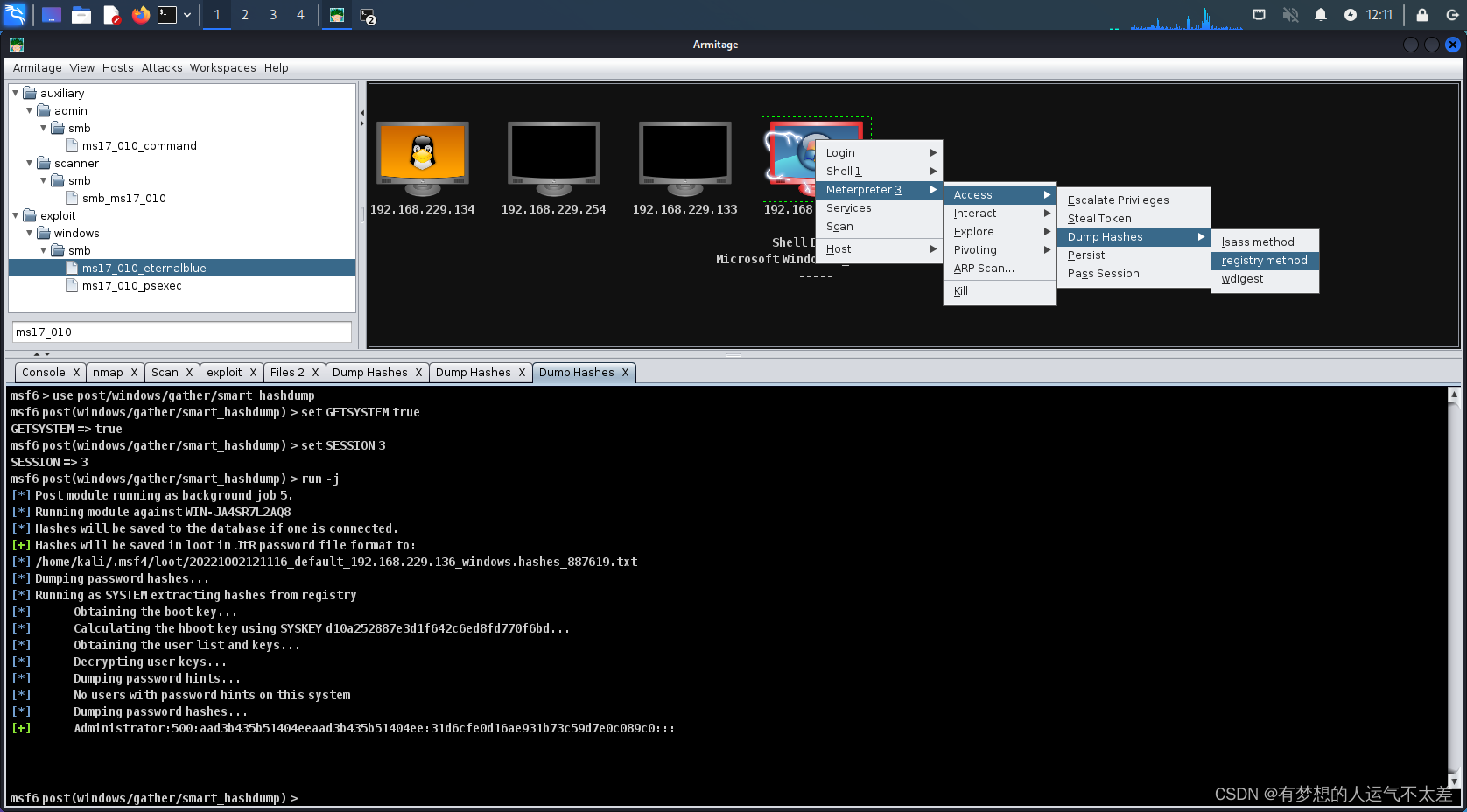Open Interact submenu
This screenshot has height=812, width=1467.
[1000, 213]
